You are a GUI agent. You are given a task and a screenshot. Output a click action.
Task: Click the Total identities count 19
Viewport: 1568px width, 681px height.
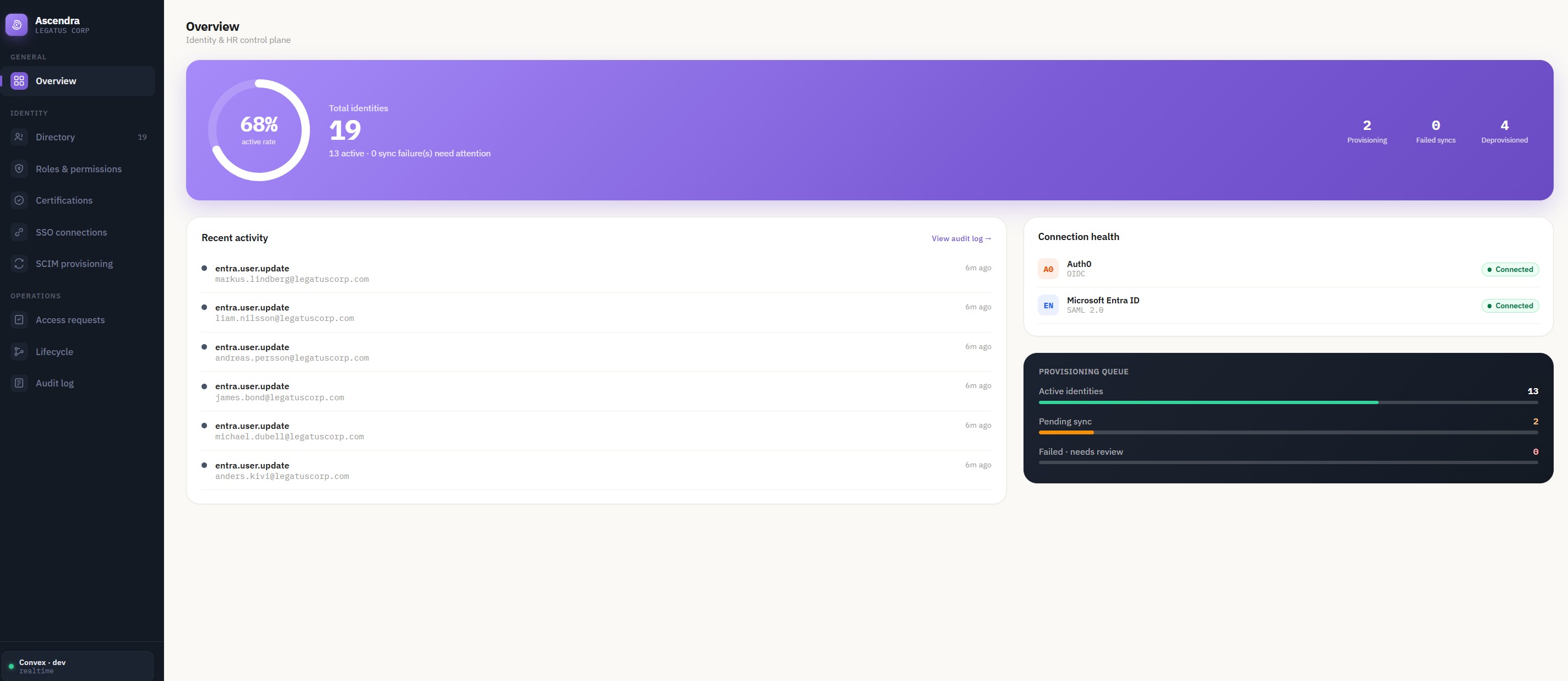345,130
